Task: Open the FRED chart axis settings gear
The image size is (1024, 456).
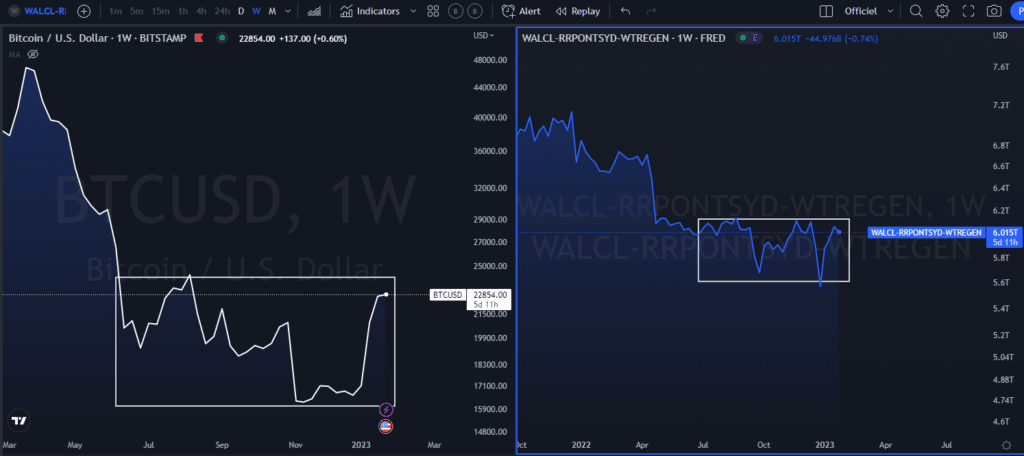Action: (1006, 444)
